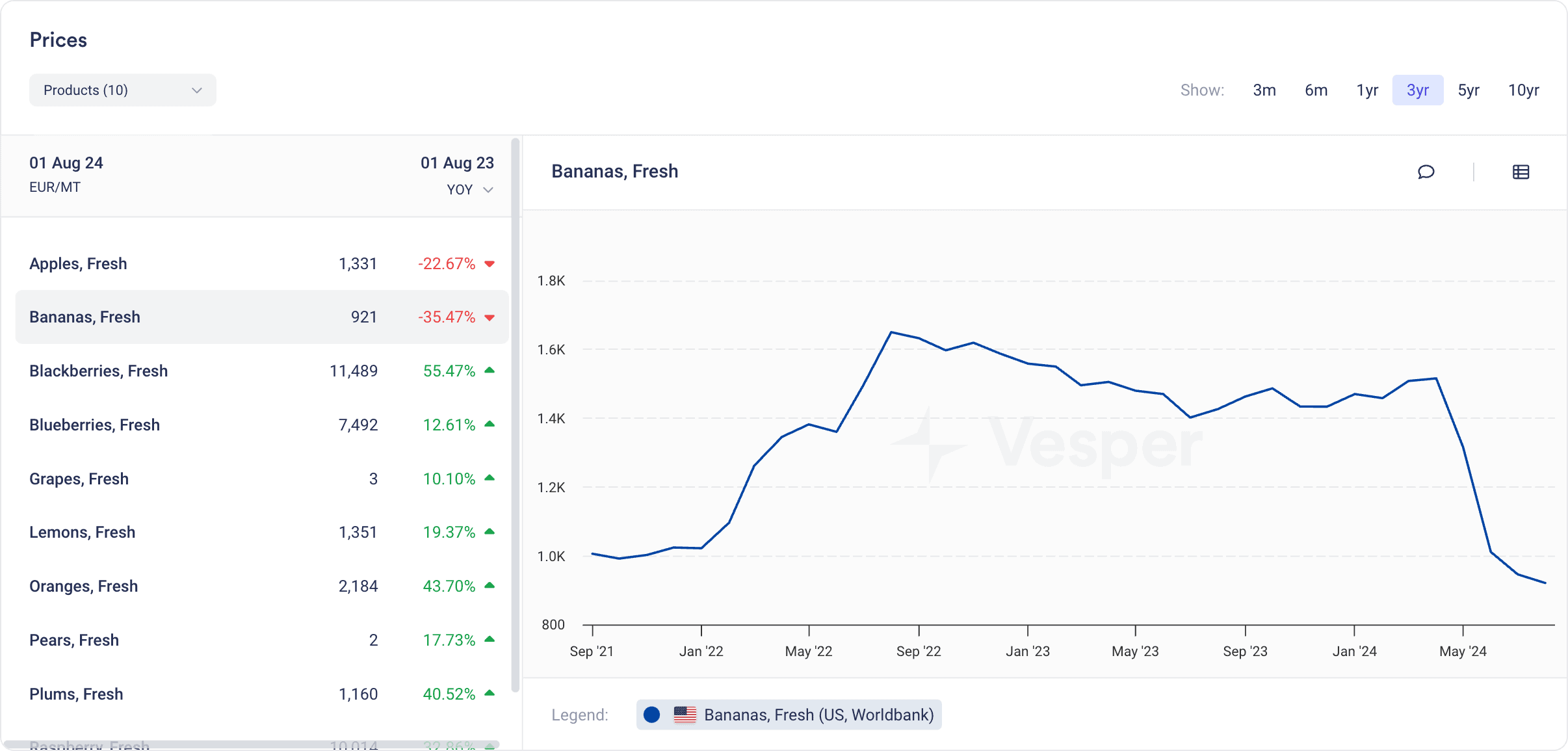Click the blue legend color dot
Screen dimensions: 1568x751
[651, 715]
